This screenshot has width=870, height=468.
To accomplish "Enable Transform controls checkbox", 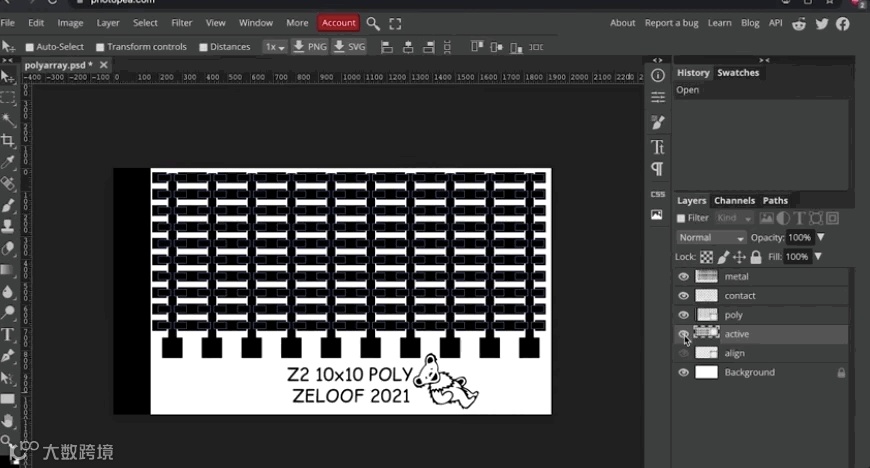I will pyautogui.click(x=100, y=47).
